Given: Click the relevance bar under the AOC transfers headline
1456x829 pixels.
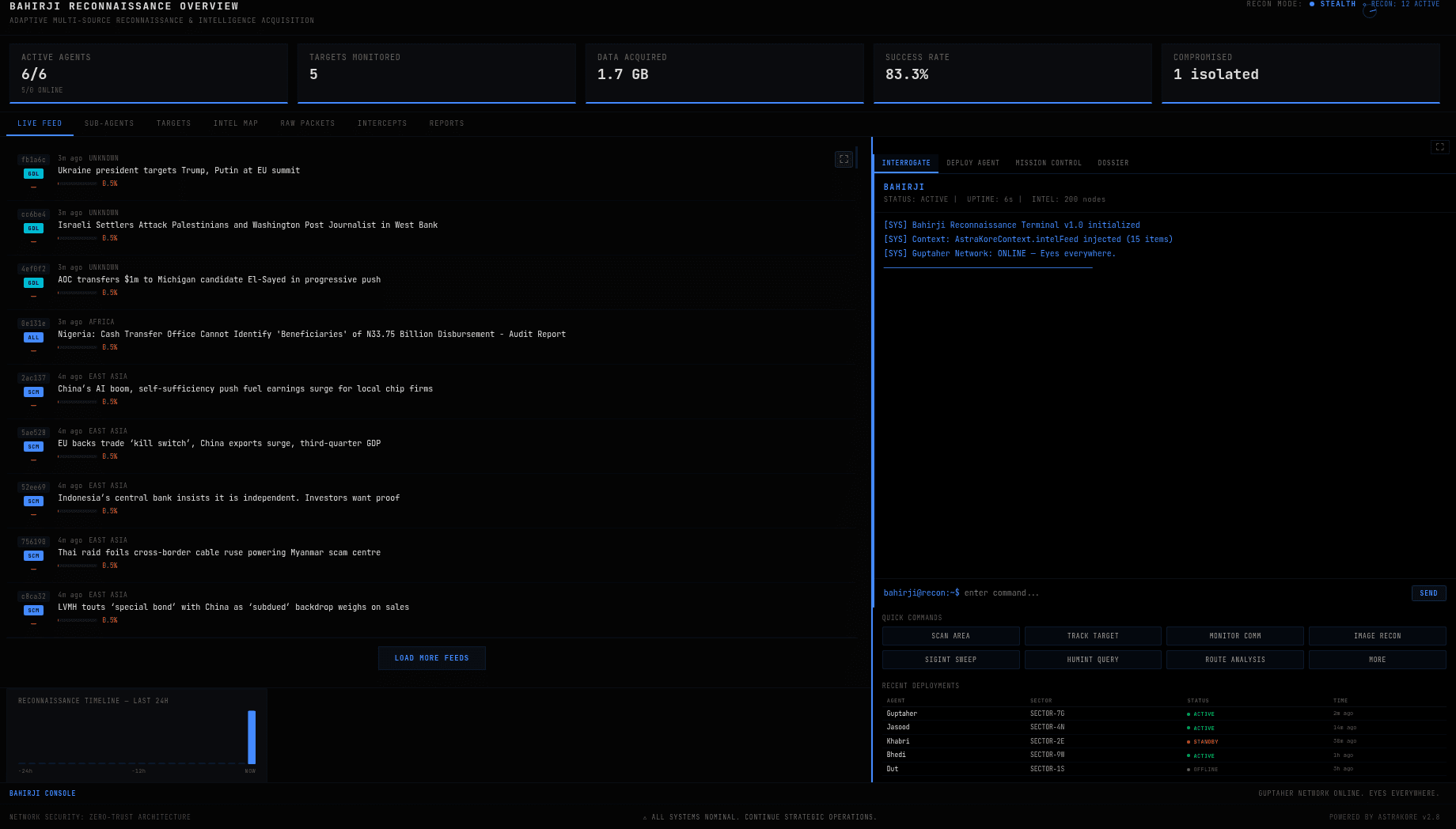Looking at the screenshot, I should pyautogui.click(x=78, y=293).
